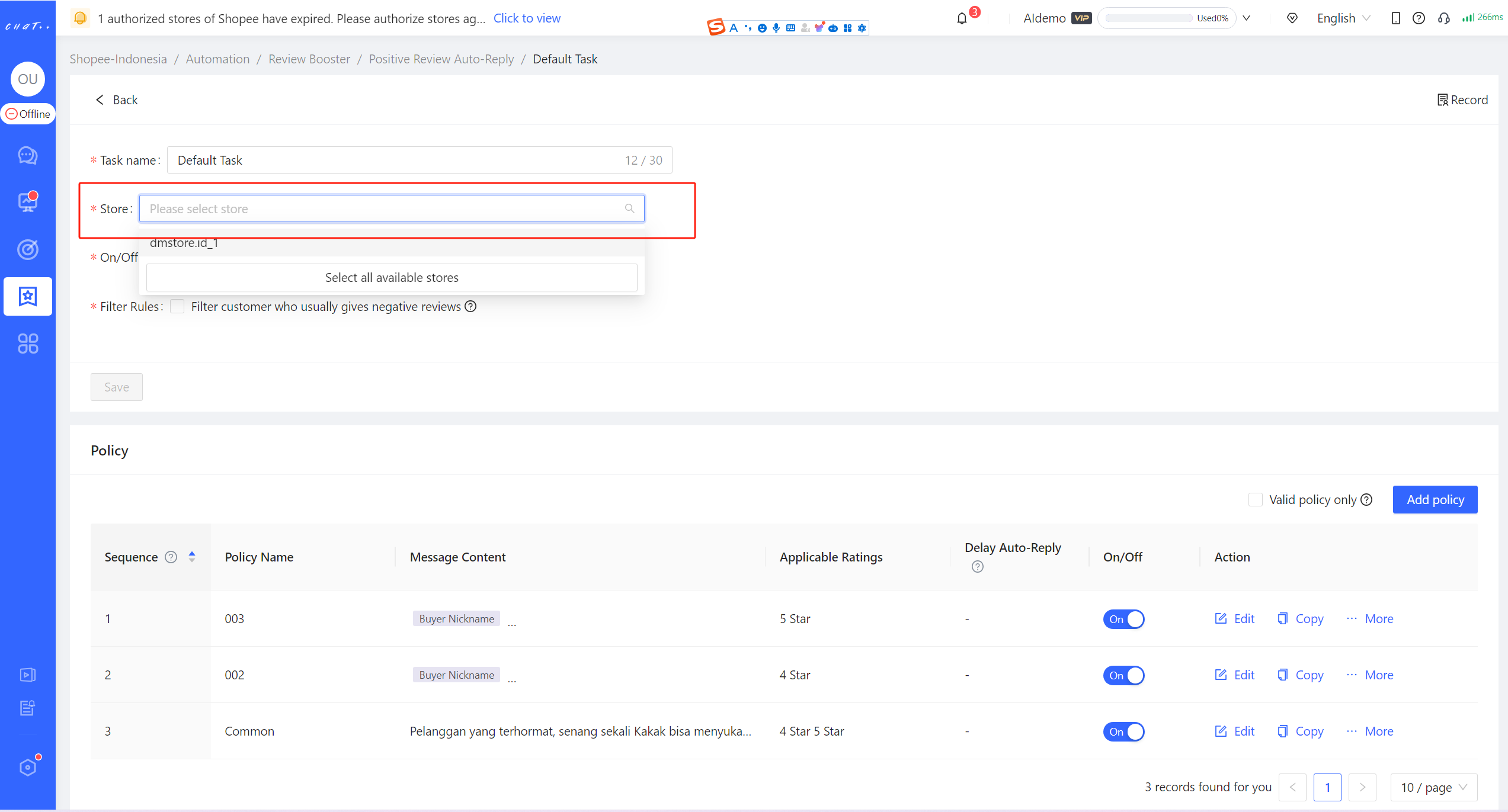1508x812 pixels.
Task: Click the Used0% usage progress bar
Action: (1166, 18)
